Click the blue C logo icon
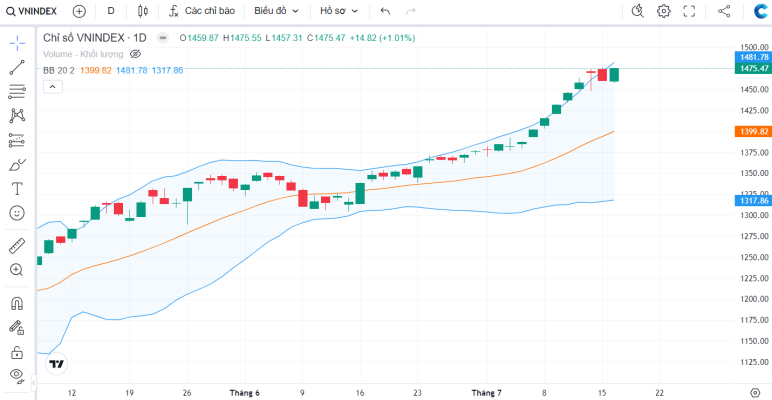The width and height of the screenshot is (772, 400). point(761,11)
